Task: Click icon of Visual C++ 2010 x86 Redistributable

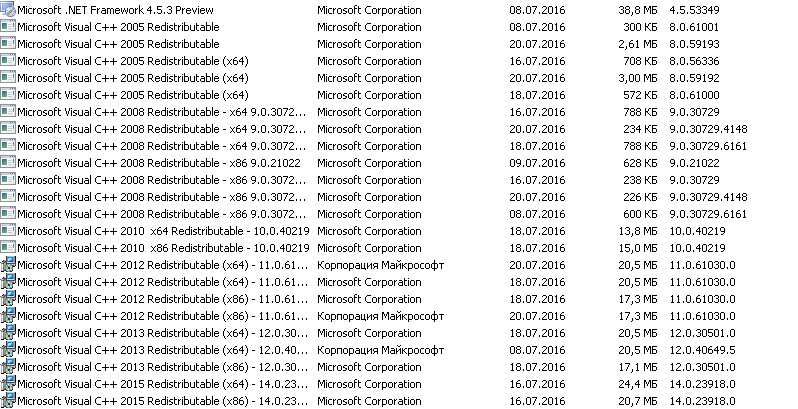Action: tap(8, 248)
